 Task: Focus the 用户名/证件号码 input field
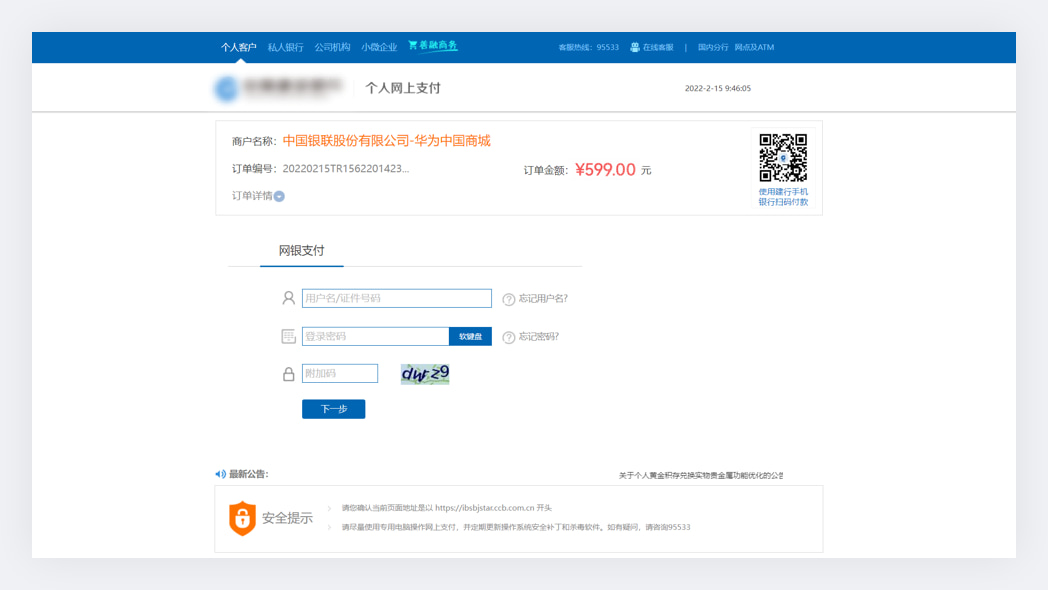click(x=396, y=298)
